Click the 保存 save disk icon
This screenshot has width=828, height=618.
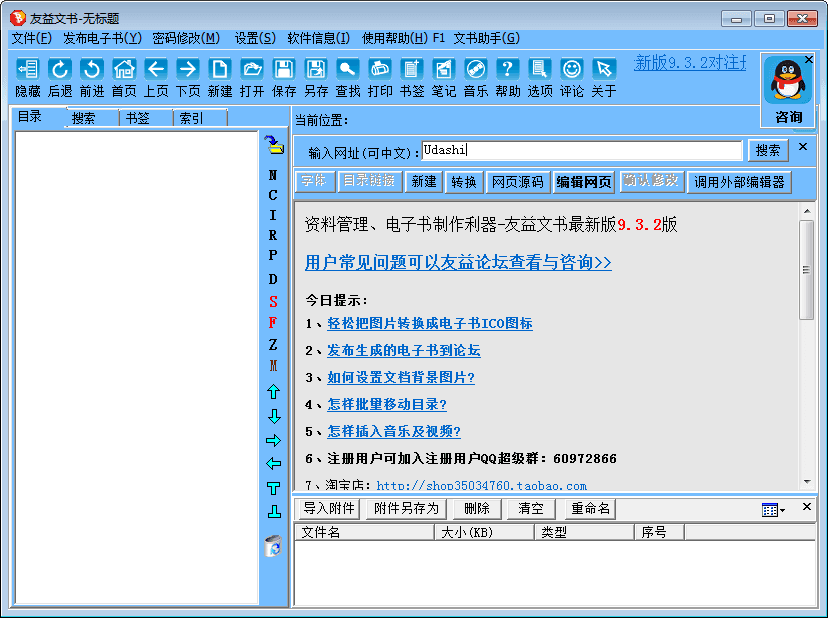coord(284,69)
